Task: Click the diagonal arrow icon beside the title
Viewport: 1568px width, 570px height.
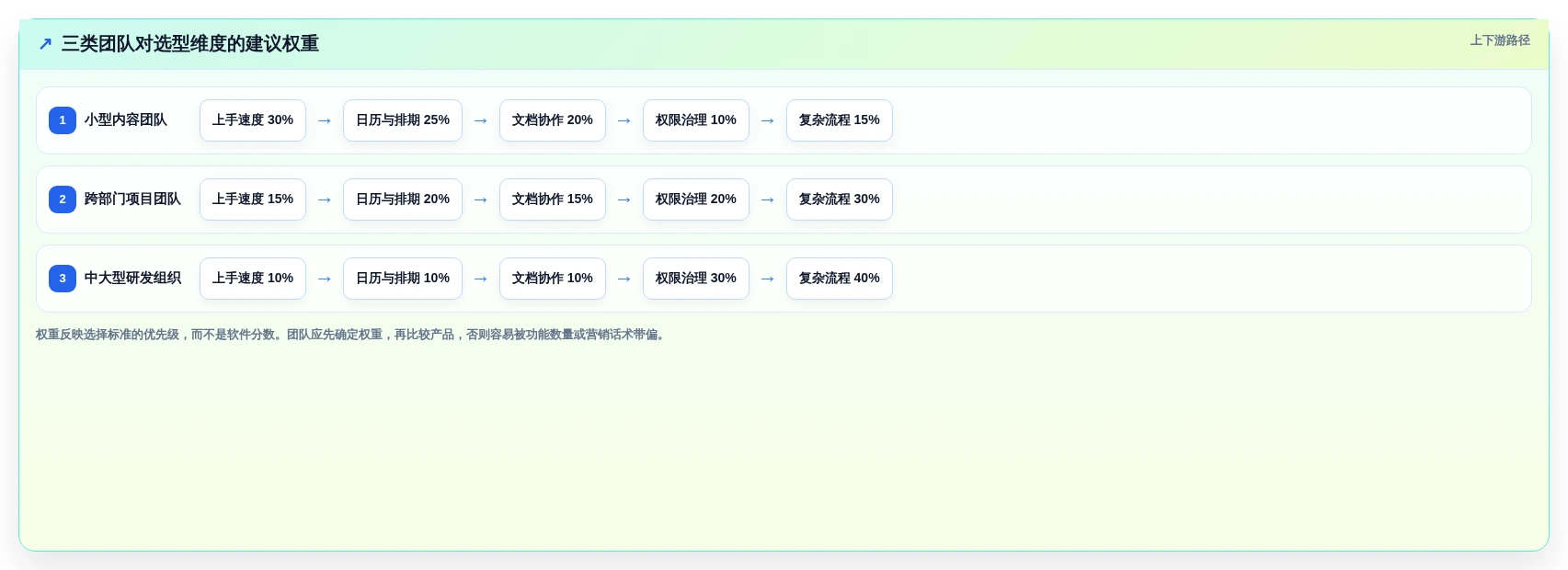Action: coord(45,44)
